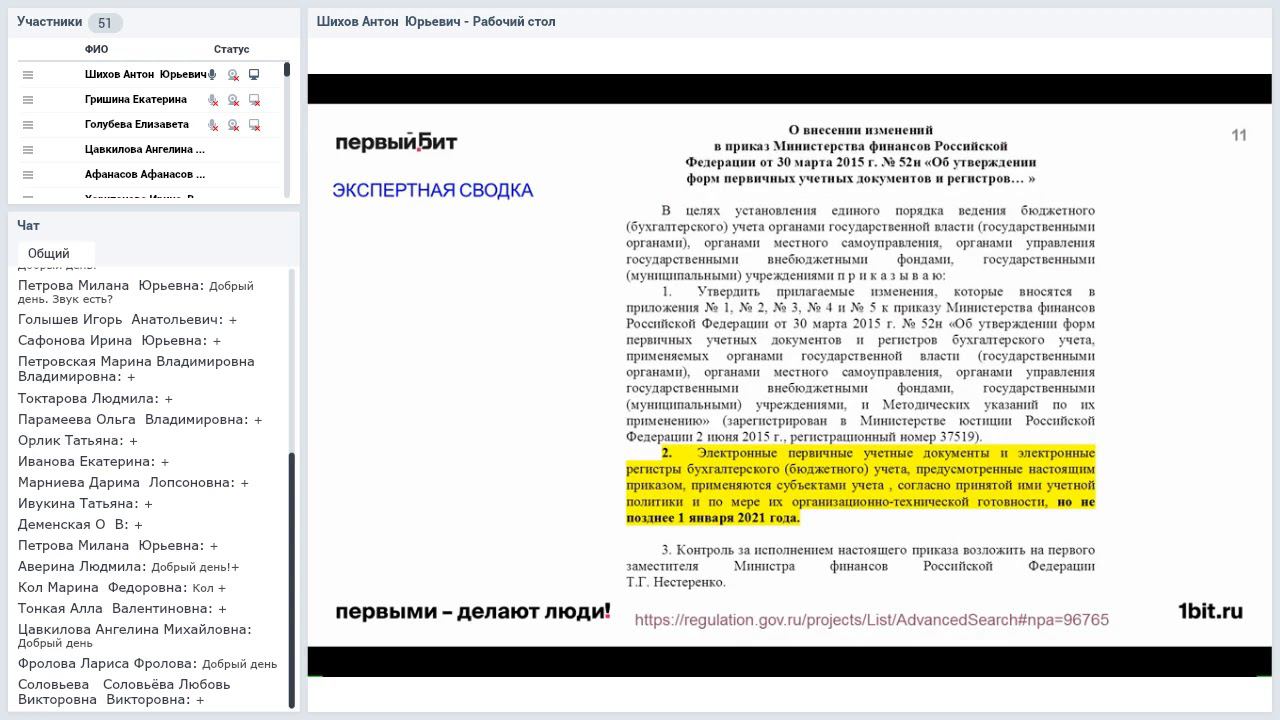Open row menu icon for Голубева Елизавета
The width and height of the screenshot is (1280, 720).
click(x=28, y=125)
